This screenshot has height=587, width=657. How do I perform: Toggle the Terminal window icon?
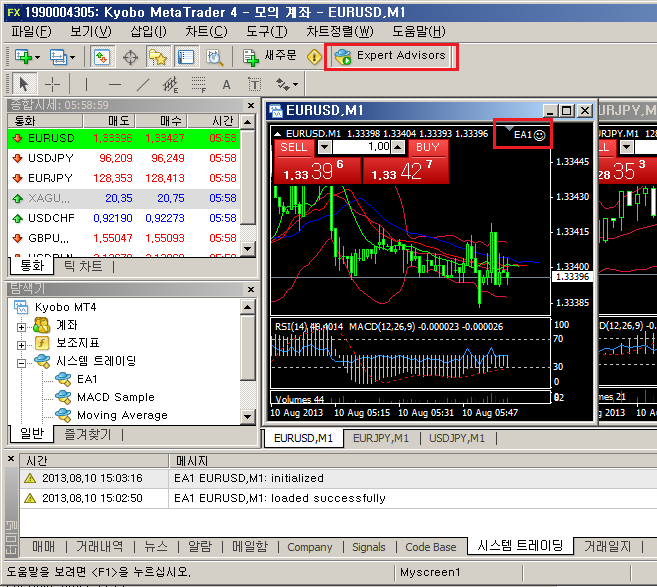[186, 57]
